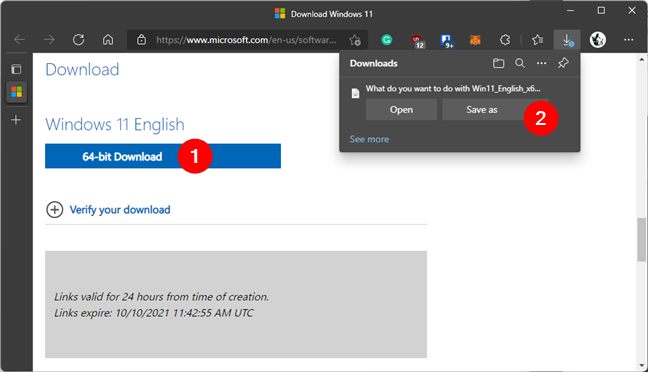
Task: Open the vertical tab actions menu
Action: 16,69
